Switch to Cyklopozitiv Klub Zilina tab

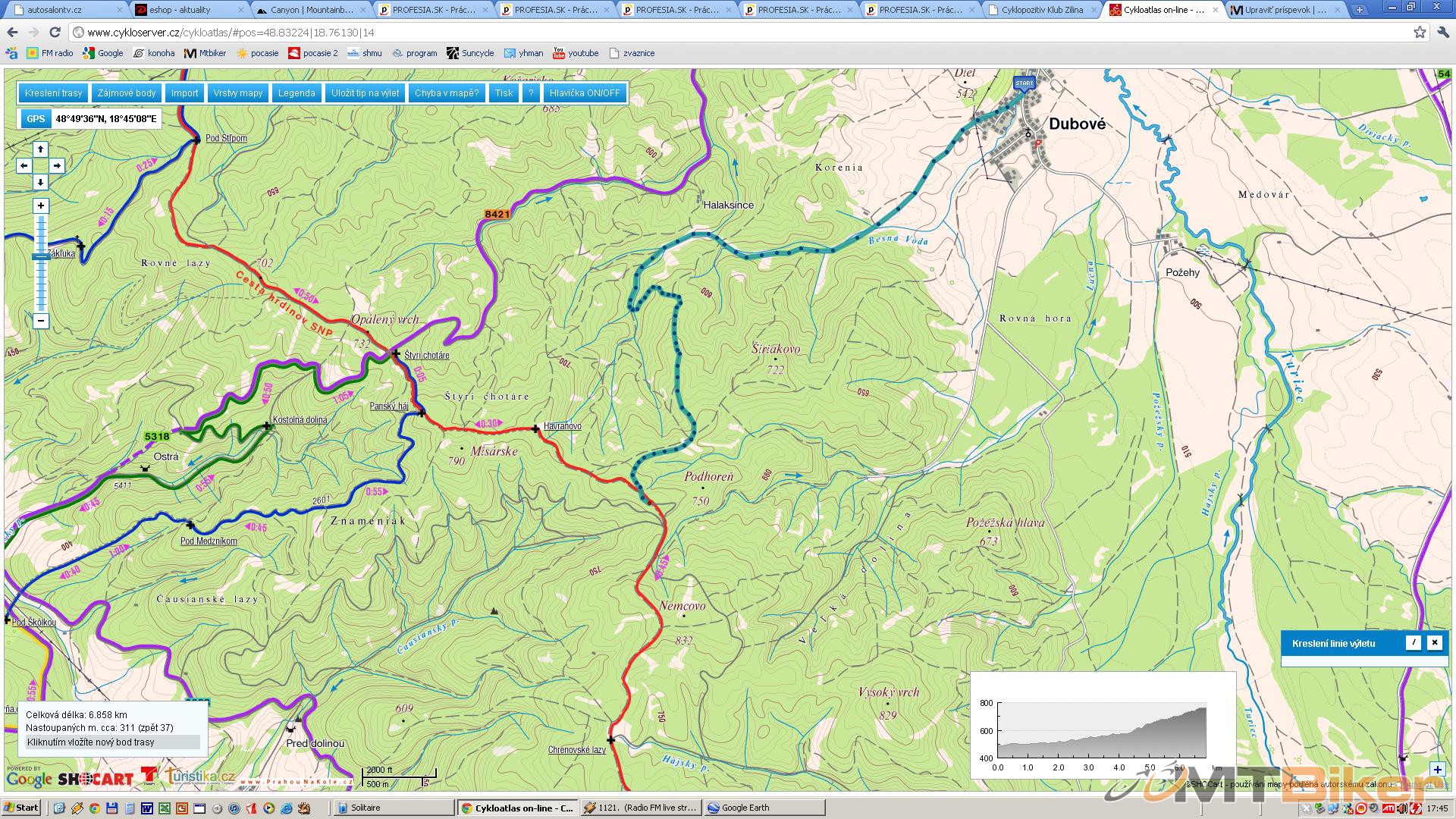[1041, 10]
